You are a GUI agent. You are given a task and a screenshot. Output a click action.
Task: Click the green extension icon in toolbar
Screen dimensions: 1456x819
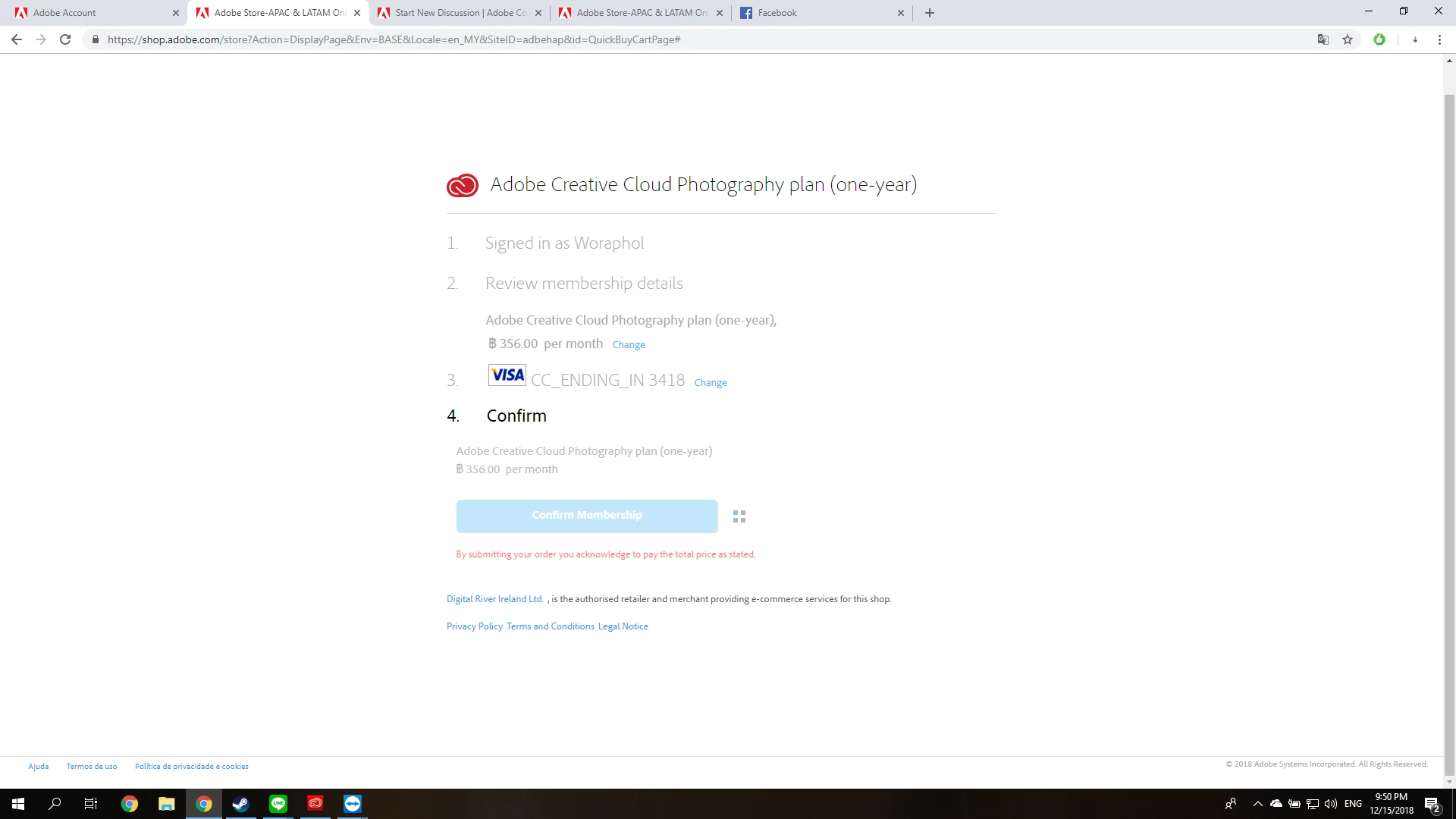1379,39
